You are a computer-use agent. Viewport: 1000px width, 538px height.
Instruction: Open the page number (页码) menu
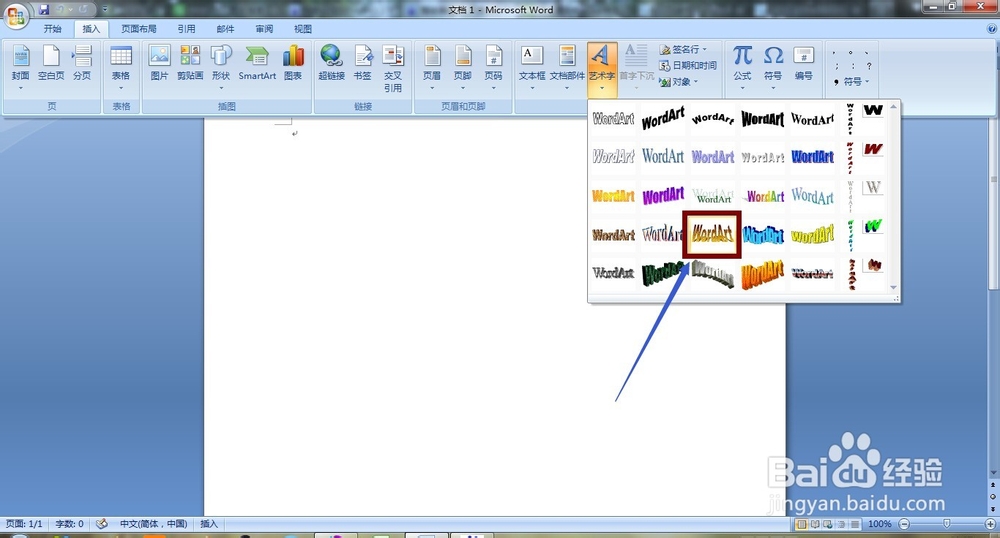tap(493, 67)
